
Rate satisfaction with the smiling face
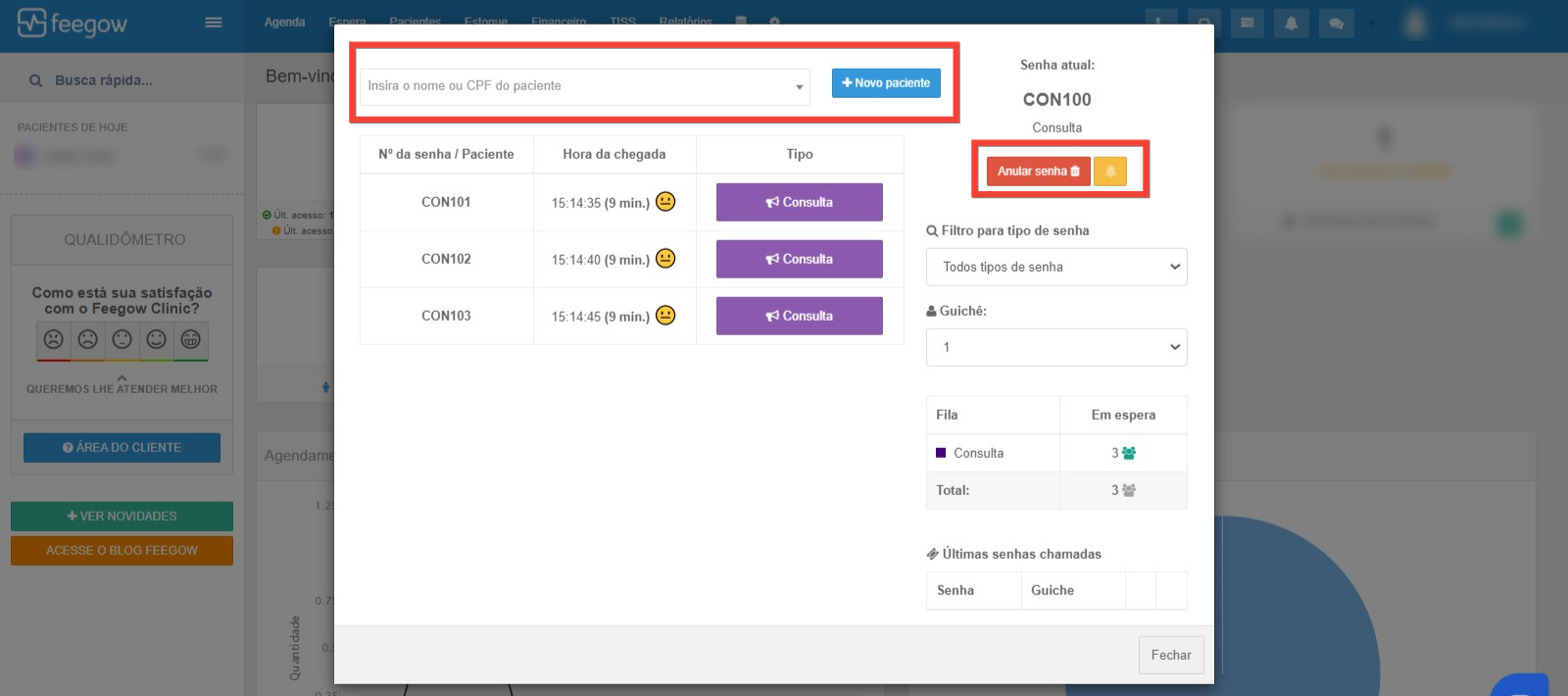(x=157, y=339)
